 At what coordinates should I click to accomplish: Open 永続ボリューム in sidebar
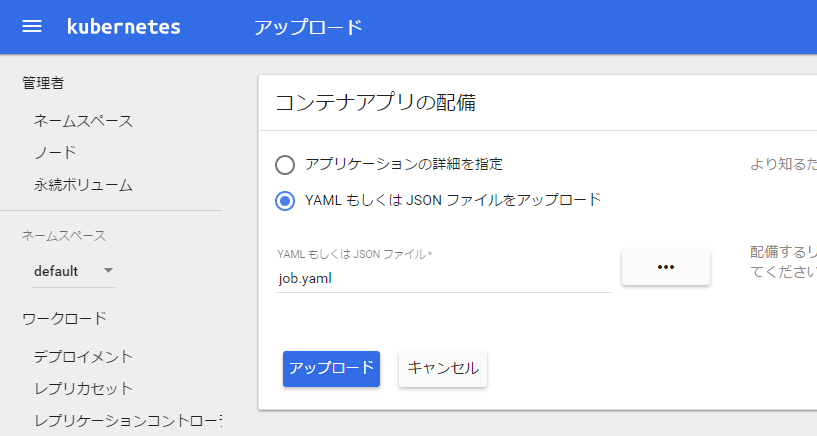pyautogui.click(x=83, y=185)
